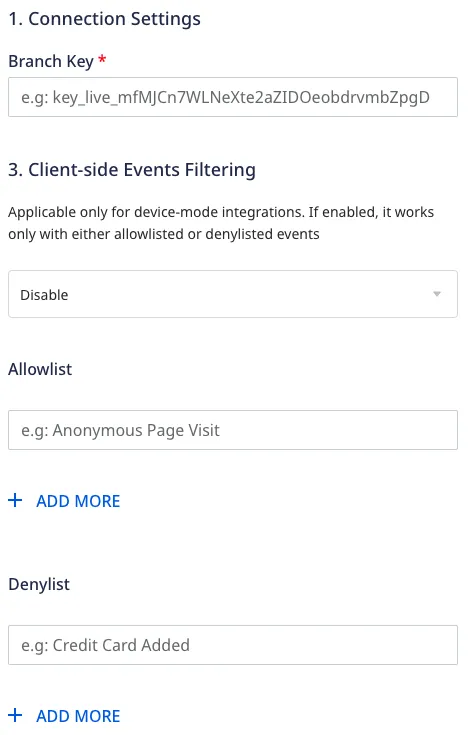Click the Allowlist label
This screenshot has width=471, height=735.
[x=40, y=369]
